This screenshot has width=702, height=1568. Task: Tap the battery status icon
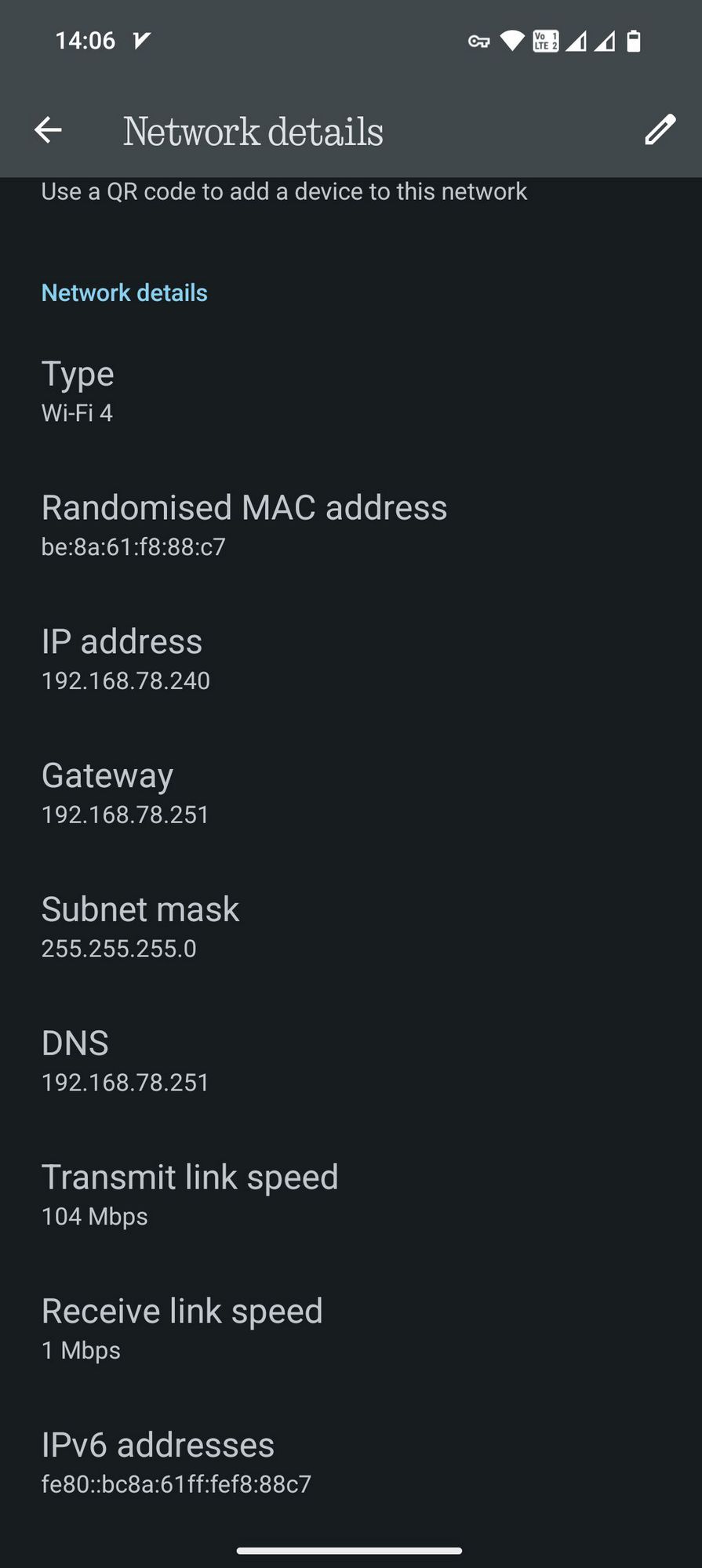click(634, 41)
